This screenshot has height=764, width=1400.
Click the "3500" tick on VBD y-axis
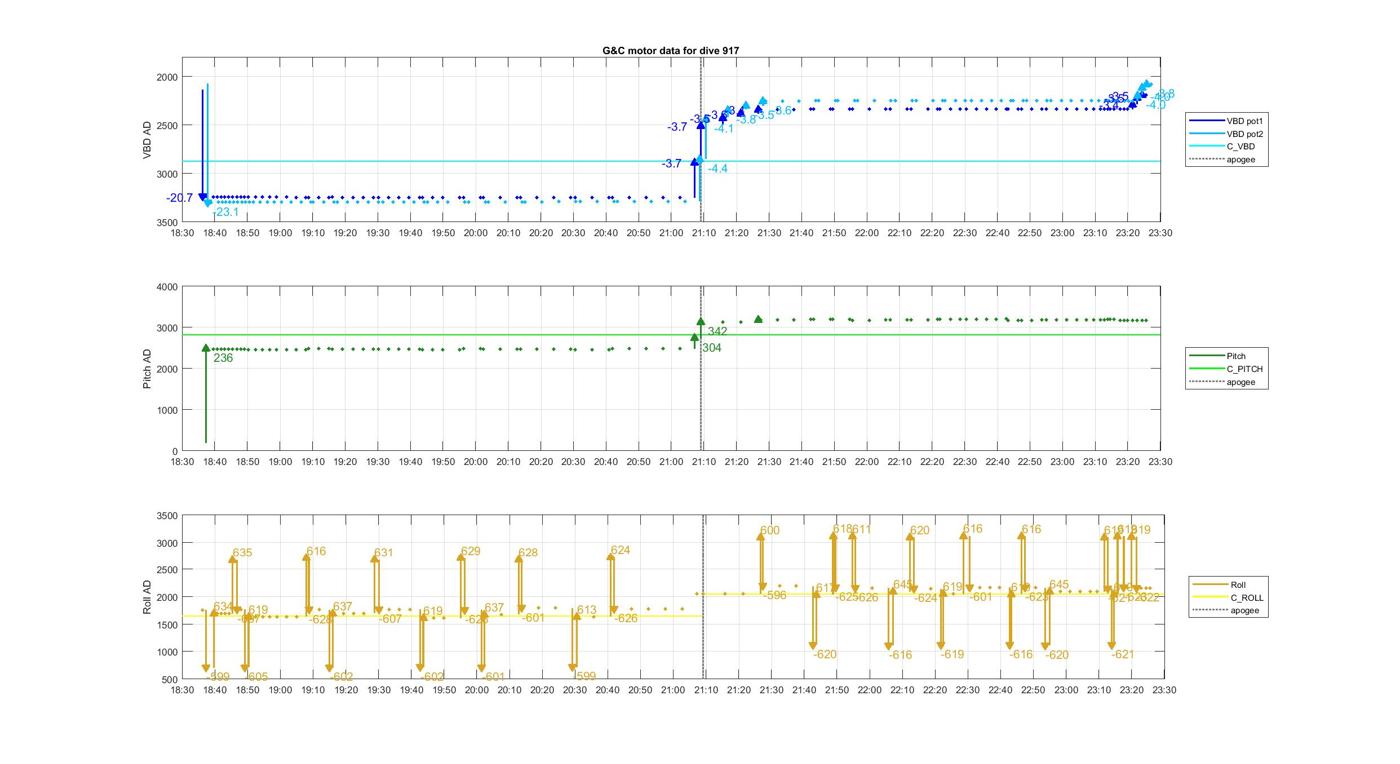pos(167,223)
